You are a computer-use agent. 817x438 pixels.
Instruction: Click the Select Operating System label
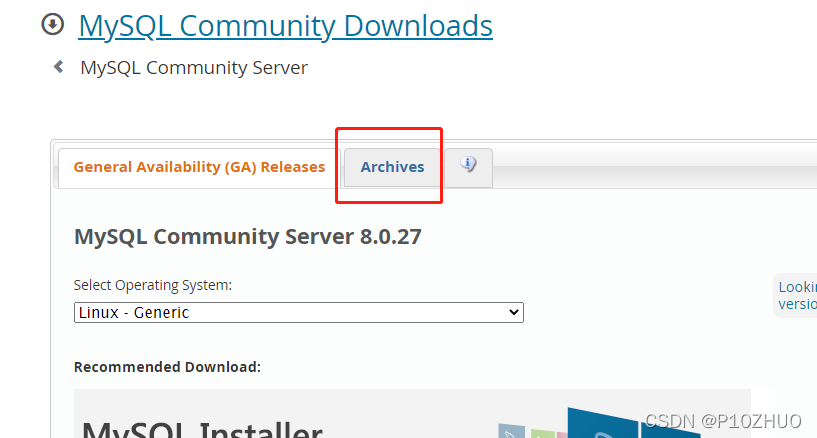click(x=153, y=285)
